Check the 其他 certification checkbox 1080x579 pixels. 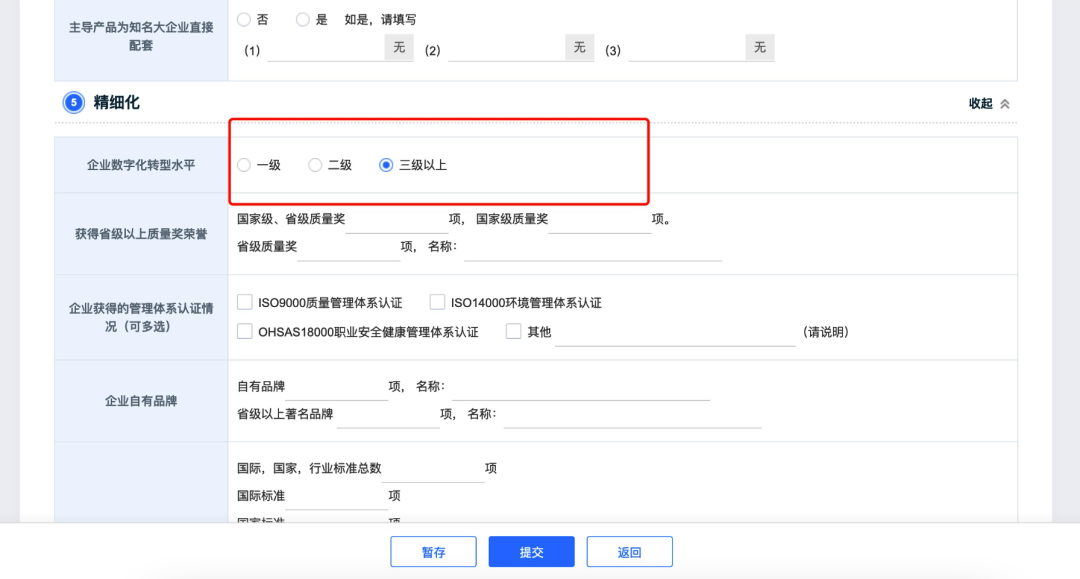pos(513,331)
